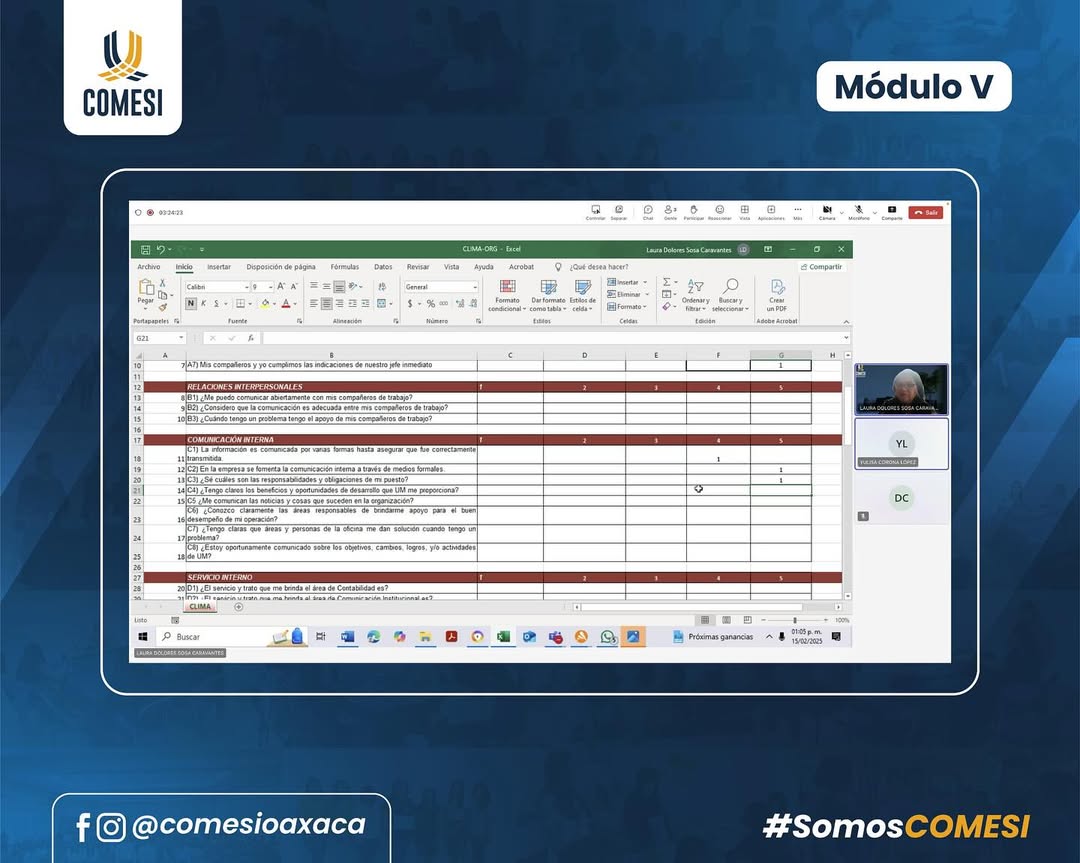Click the formula bar input field

[x=550, y=338]
